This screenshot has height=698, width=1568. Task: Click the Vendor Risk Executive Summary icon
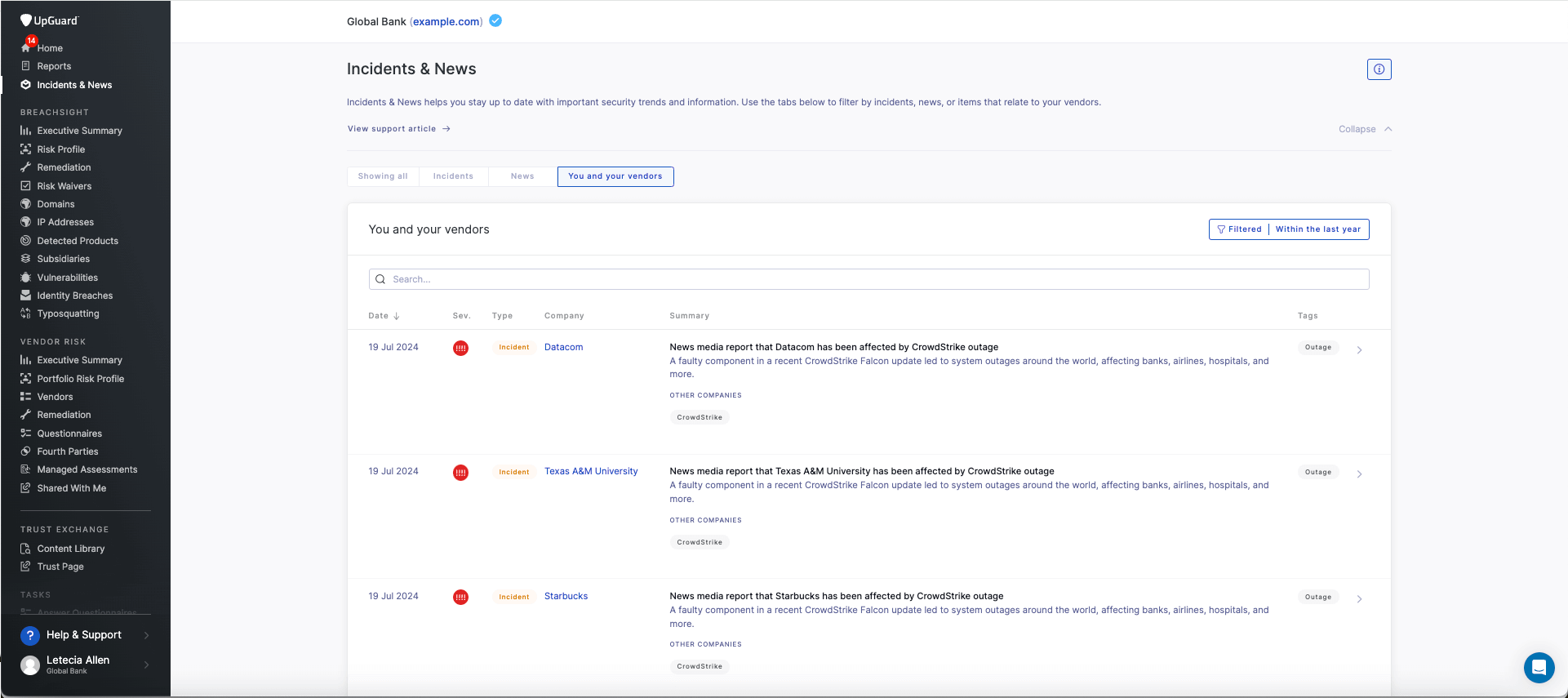pos(26,360)
